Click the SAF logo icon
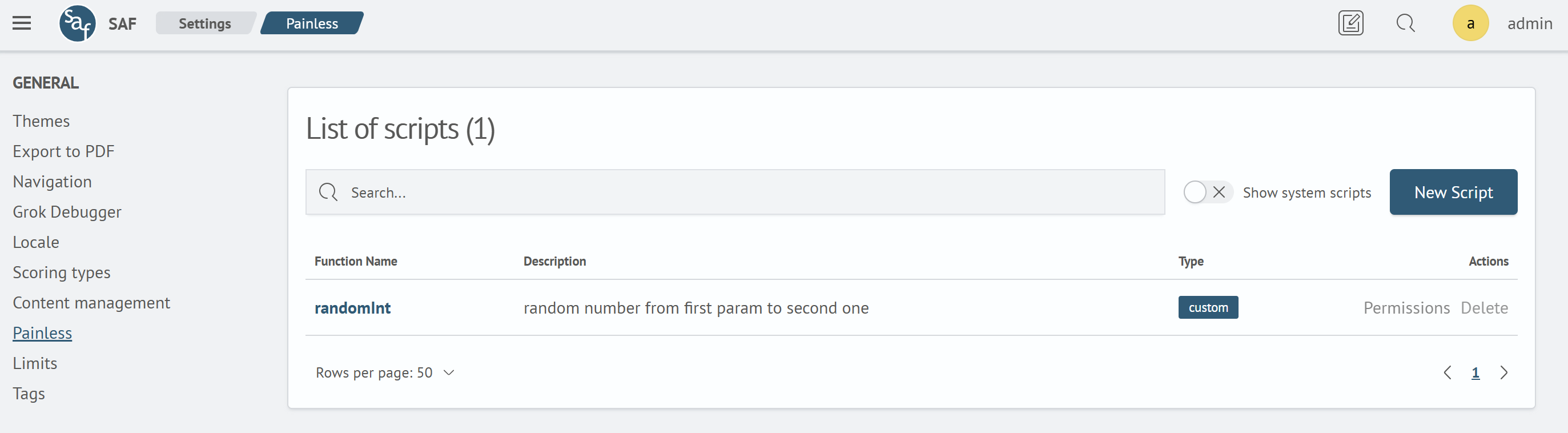Screen dimensions: 1568x433 (77, 24)
